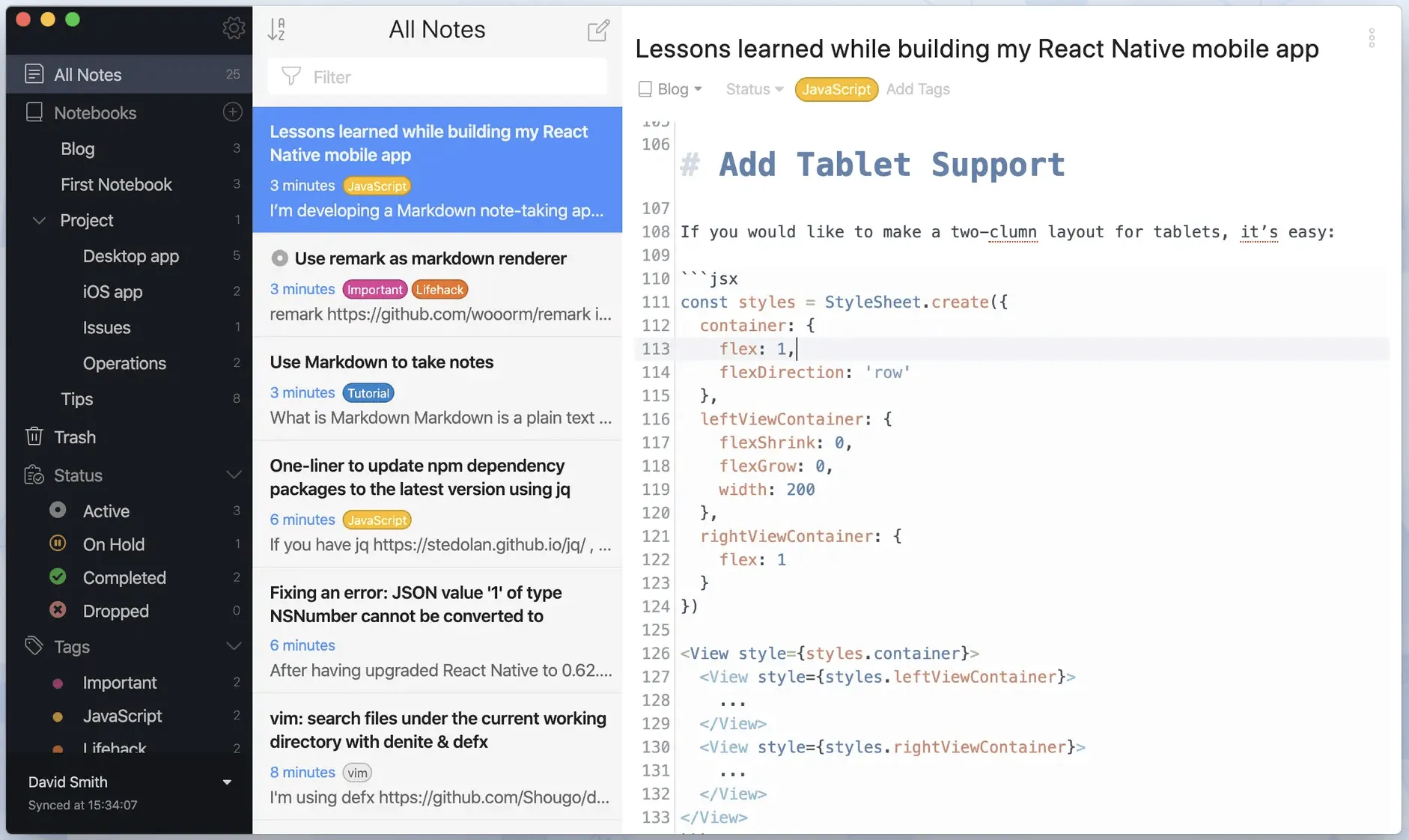Viewport: 1409px width, 840px height.
Task: Add a notebook with the plus icon
Action: [233, 112]
